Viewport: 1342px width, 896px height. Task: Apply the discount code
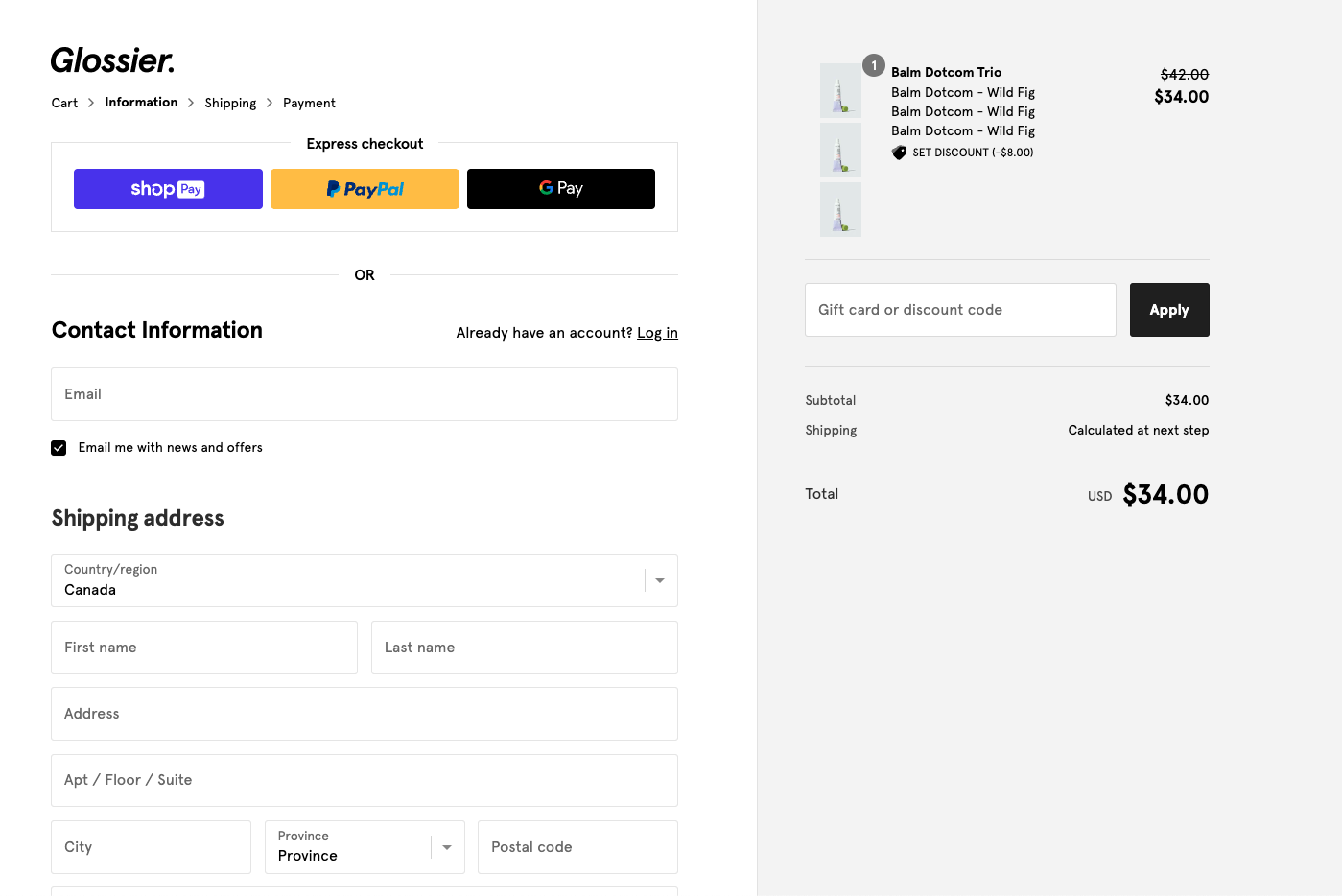[1168, 310]
